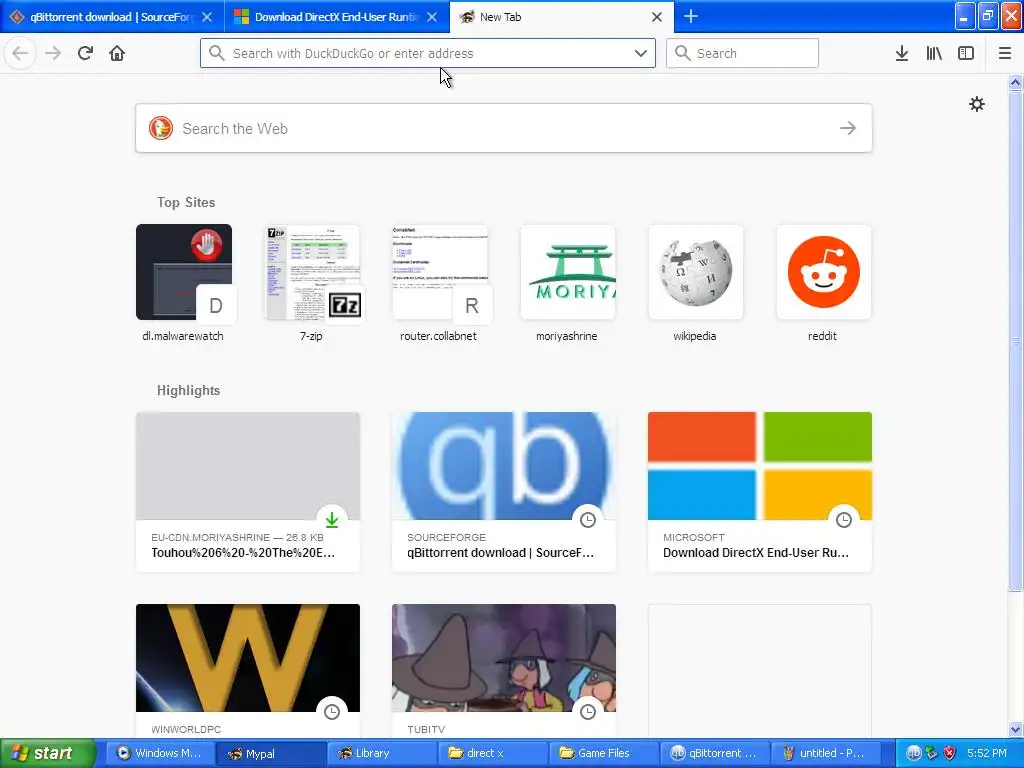Close the qBittorrent download tab
Image resolution: width=1024 pixels, height=768 pixels.
tap(207, 17)
